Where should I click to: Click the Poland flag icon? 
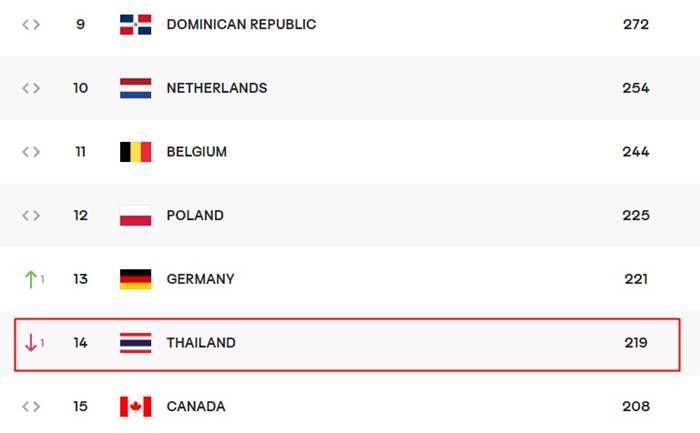135,216
